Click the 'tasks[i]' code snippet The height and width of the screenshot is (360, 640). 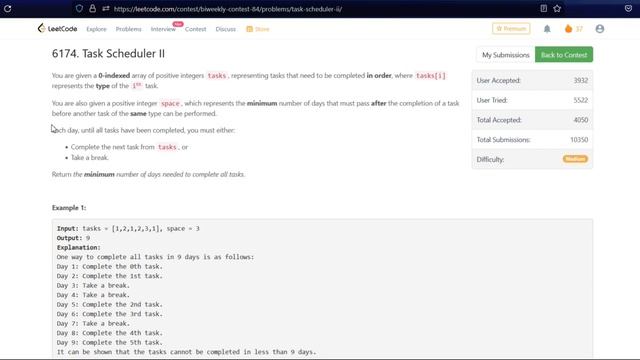click(x=431, y=76)
